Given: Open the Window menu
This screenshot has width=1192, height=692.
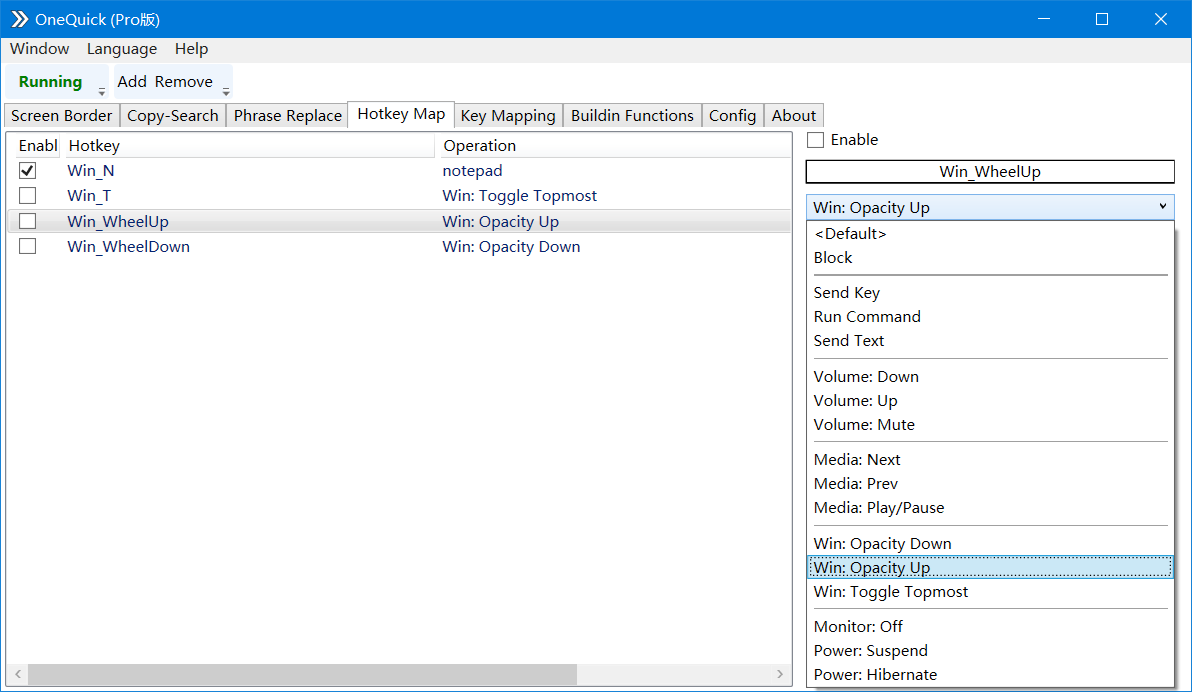Looking at the screenshot, I should coord(39,48).
